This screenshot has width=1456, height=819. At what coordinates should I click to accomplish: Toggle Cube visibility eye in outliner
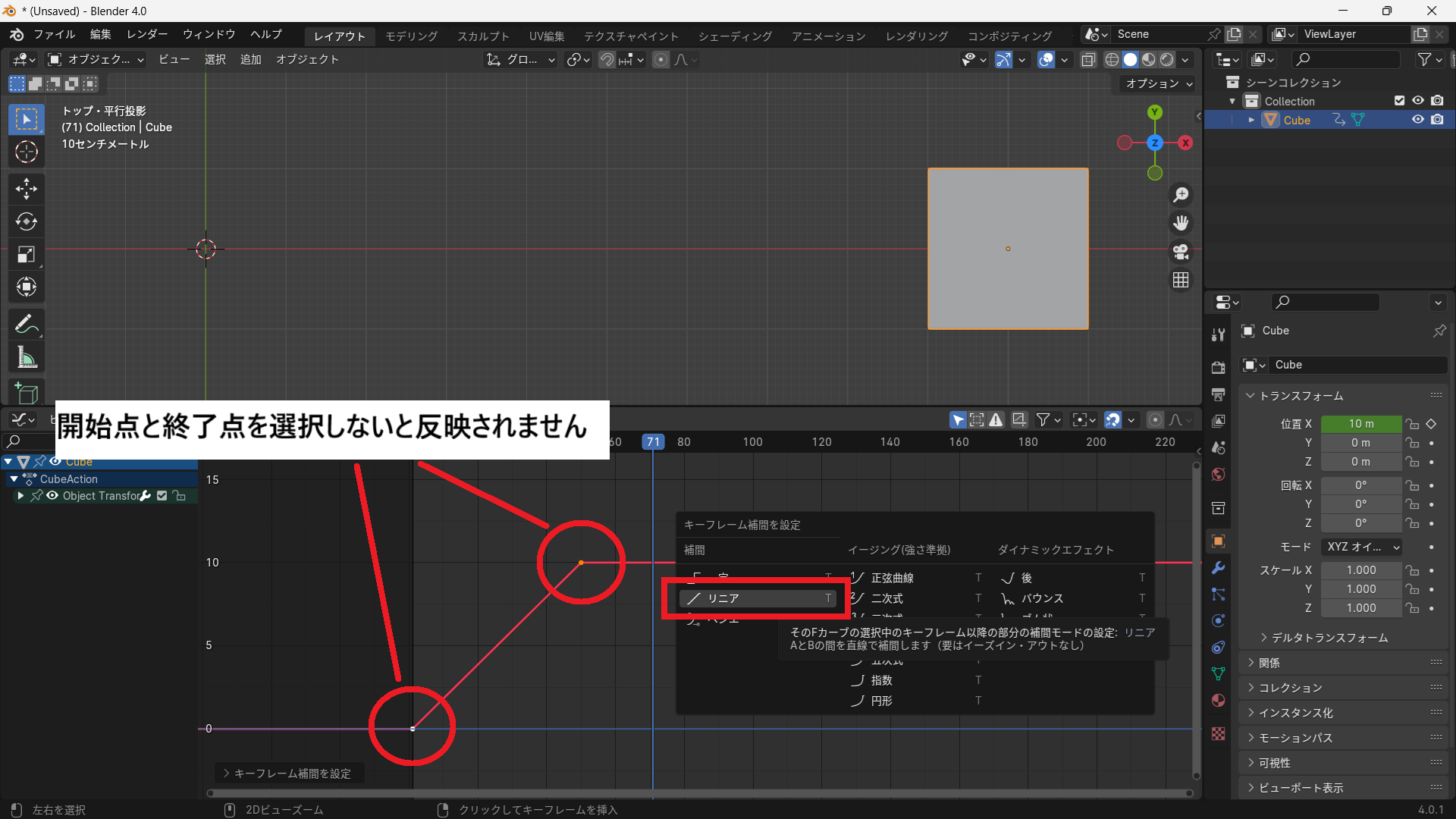1417,120
